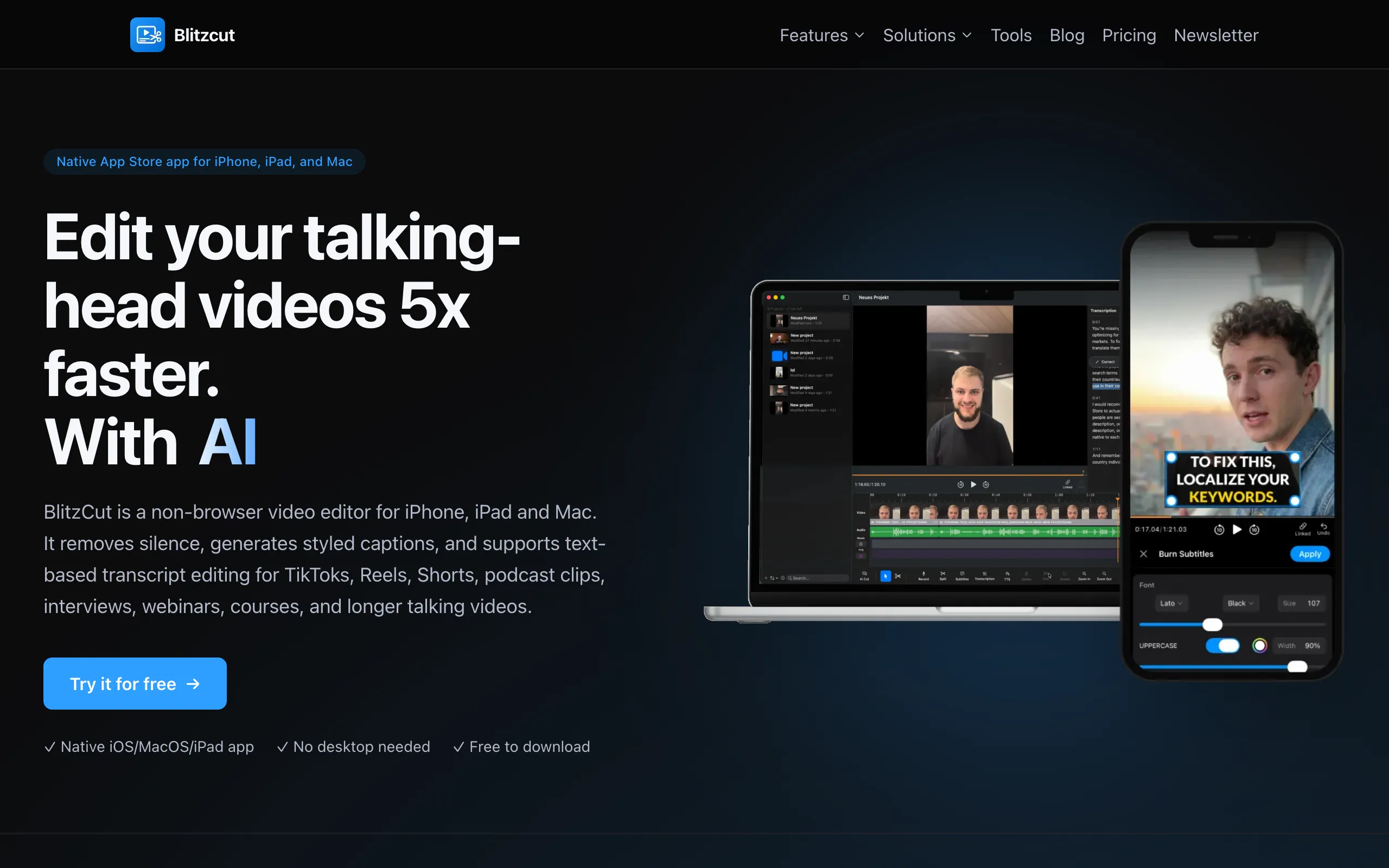Screen dimensions: 1389x868
Task: Expand the Features menu
Action: (x=822, y=35)
